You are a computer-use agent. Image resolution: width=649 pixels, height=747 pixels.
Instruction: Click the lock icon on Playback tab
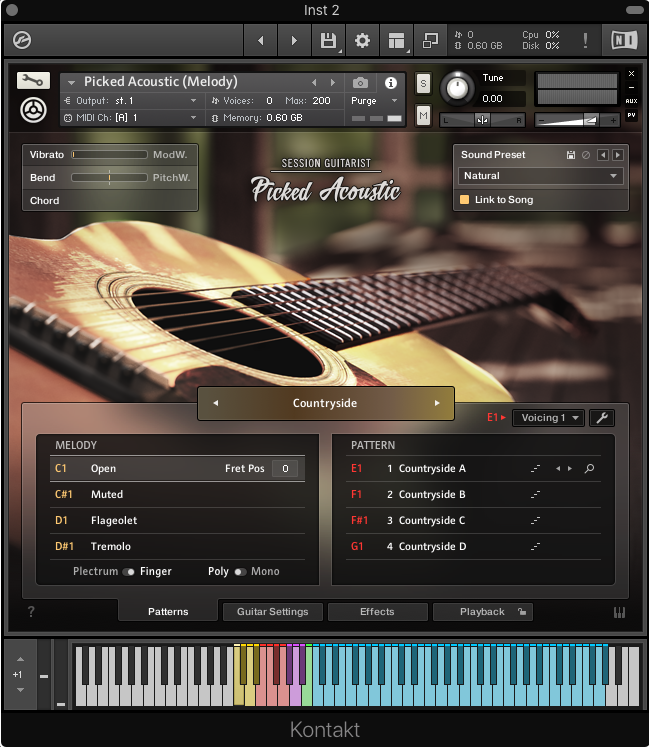click(x=522, y=612)
